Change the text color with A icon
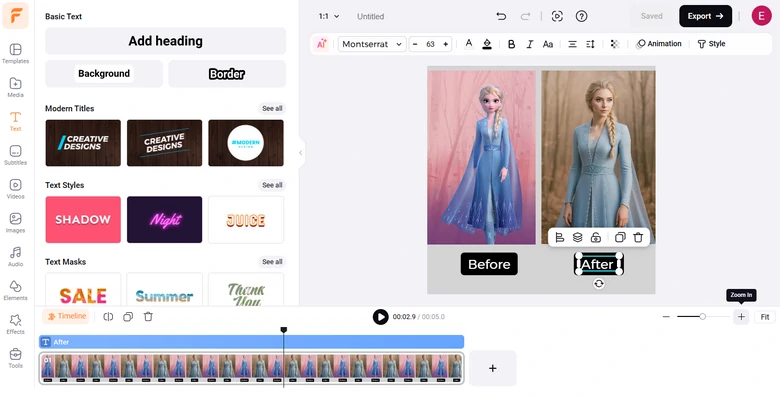 click(469, 44)
